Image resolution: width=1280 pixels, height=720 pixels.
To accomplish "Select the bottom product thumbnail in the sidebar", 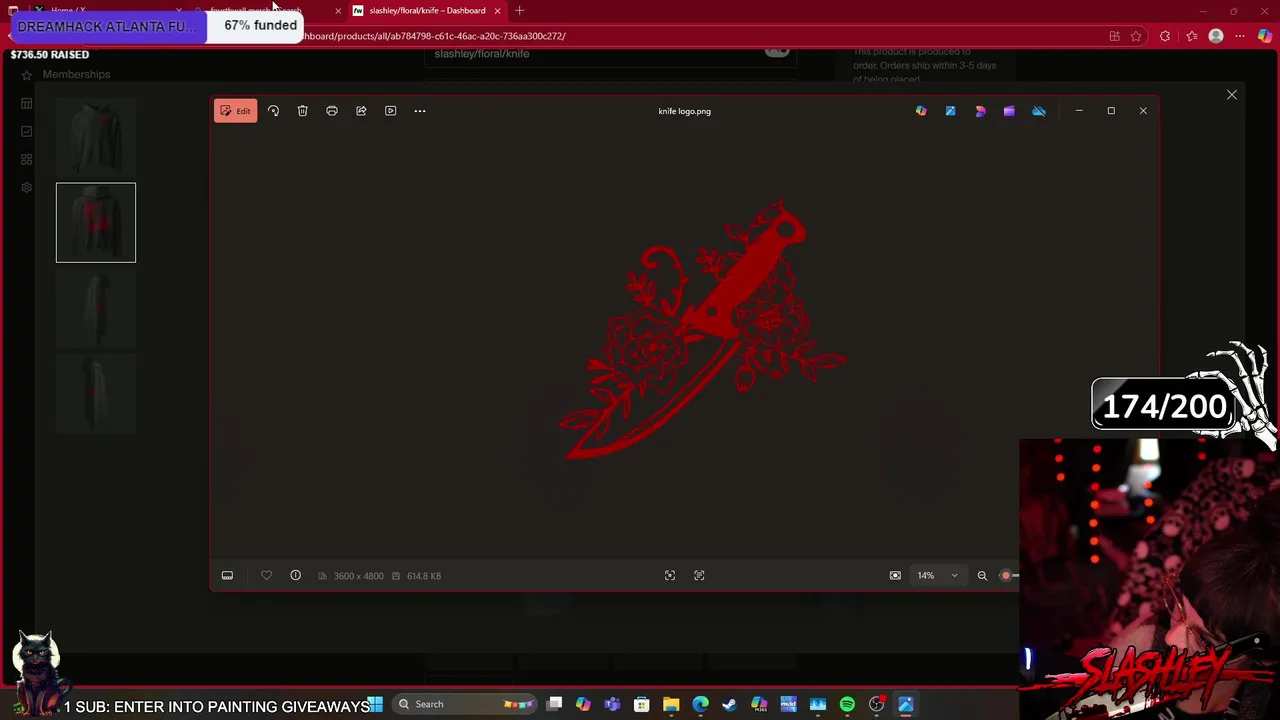I will click(96, 394).
